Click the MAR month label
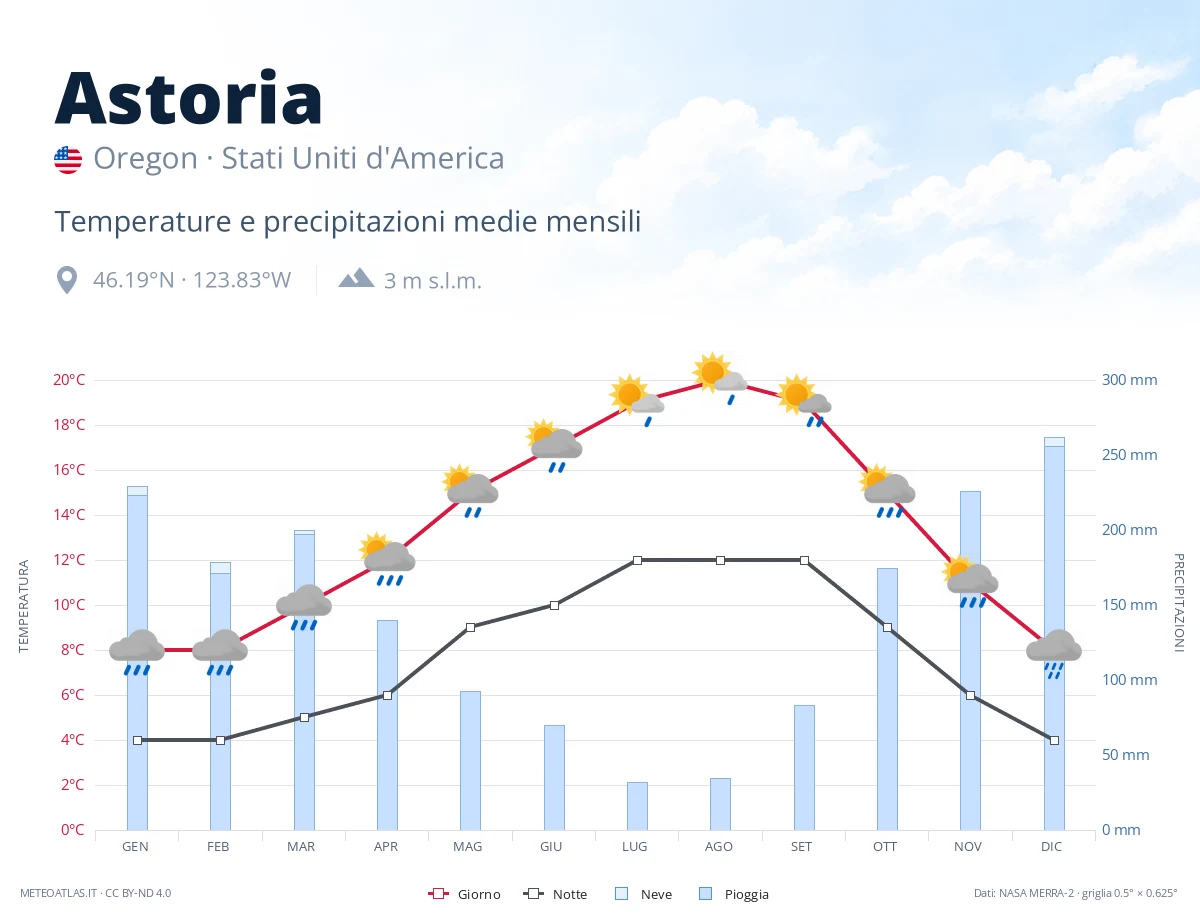The image size is (1200, 920). coord(301,846)
